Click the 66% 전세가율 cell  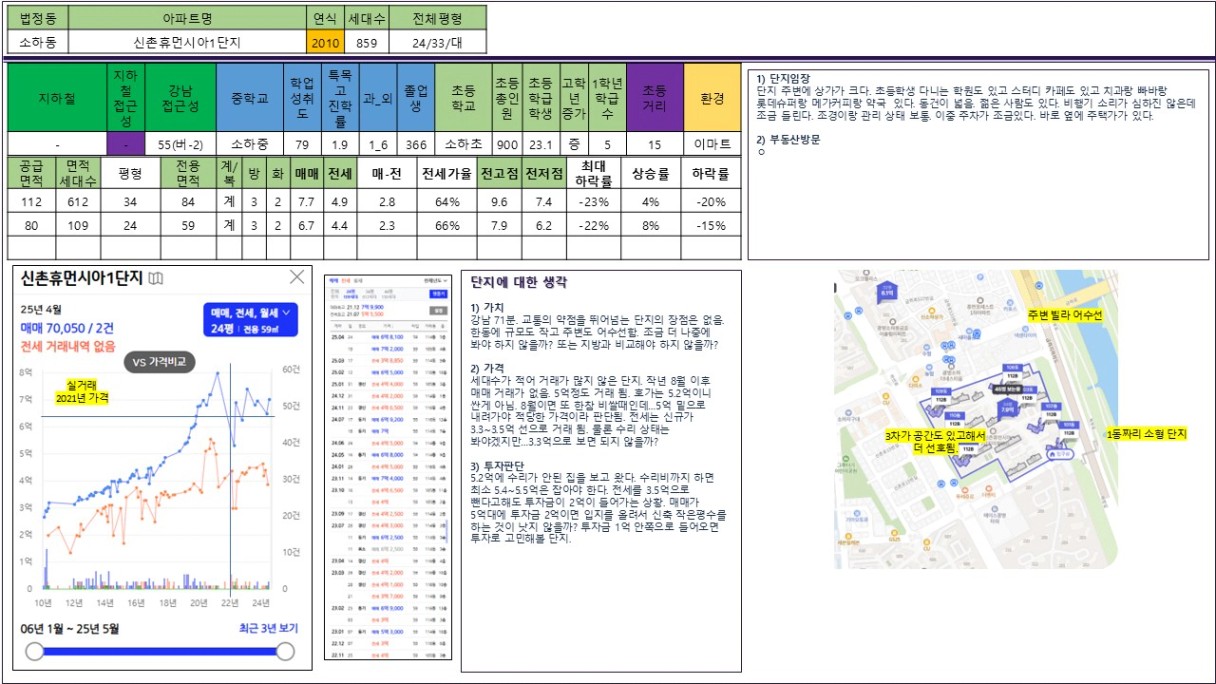(x=446, y=225)
